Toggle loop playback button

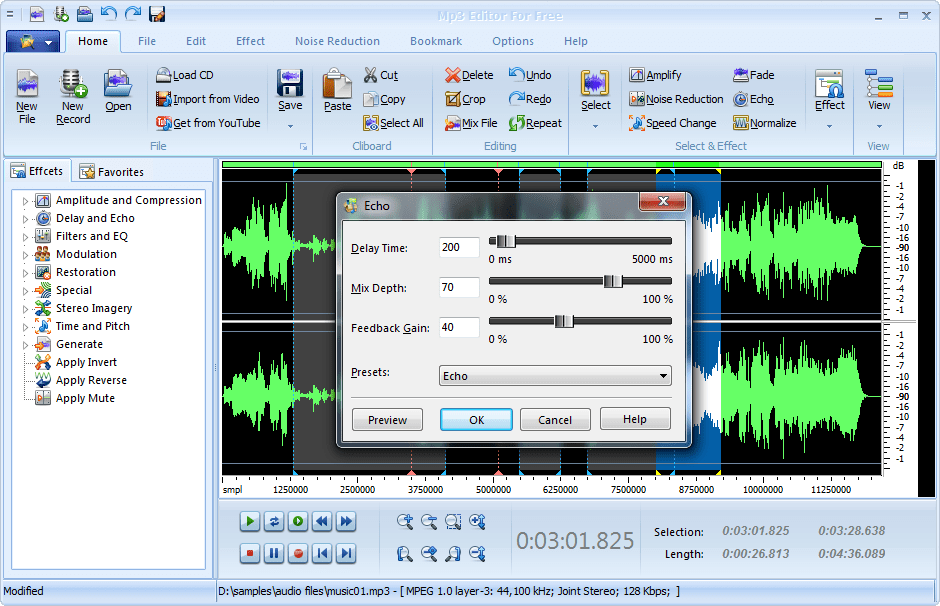click(x=274, y=521)
